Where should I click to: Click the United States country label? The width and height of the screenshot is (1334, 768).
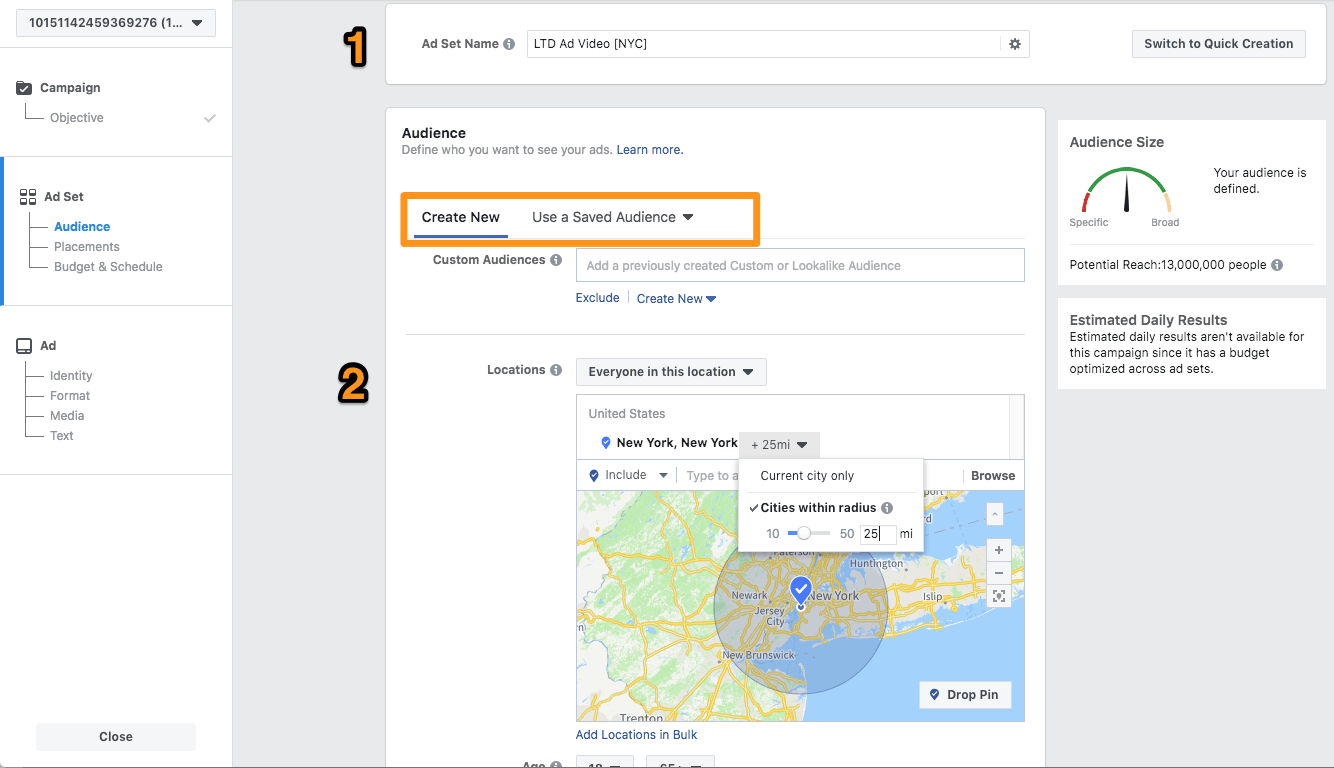coord(627,414)
